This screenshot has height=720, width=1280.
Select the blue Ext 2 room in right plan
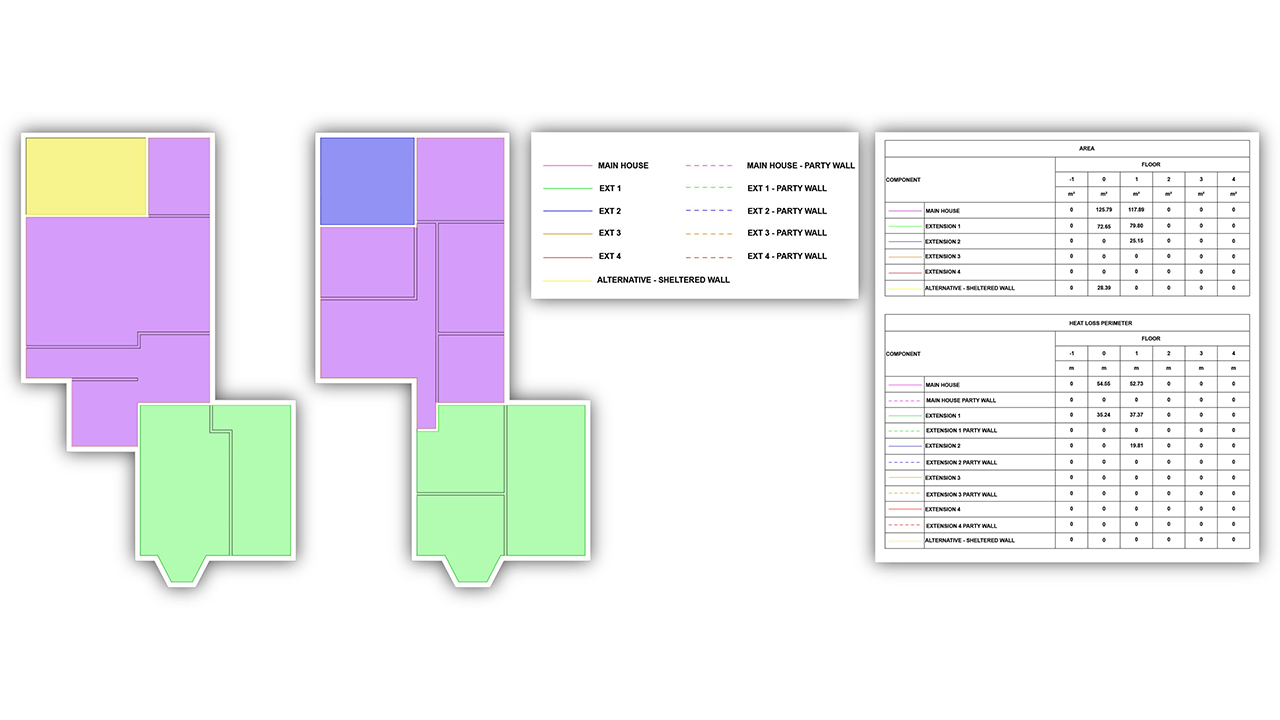(x=366, y=181)
